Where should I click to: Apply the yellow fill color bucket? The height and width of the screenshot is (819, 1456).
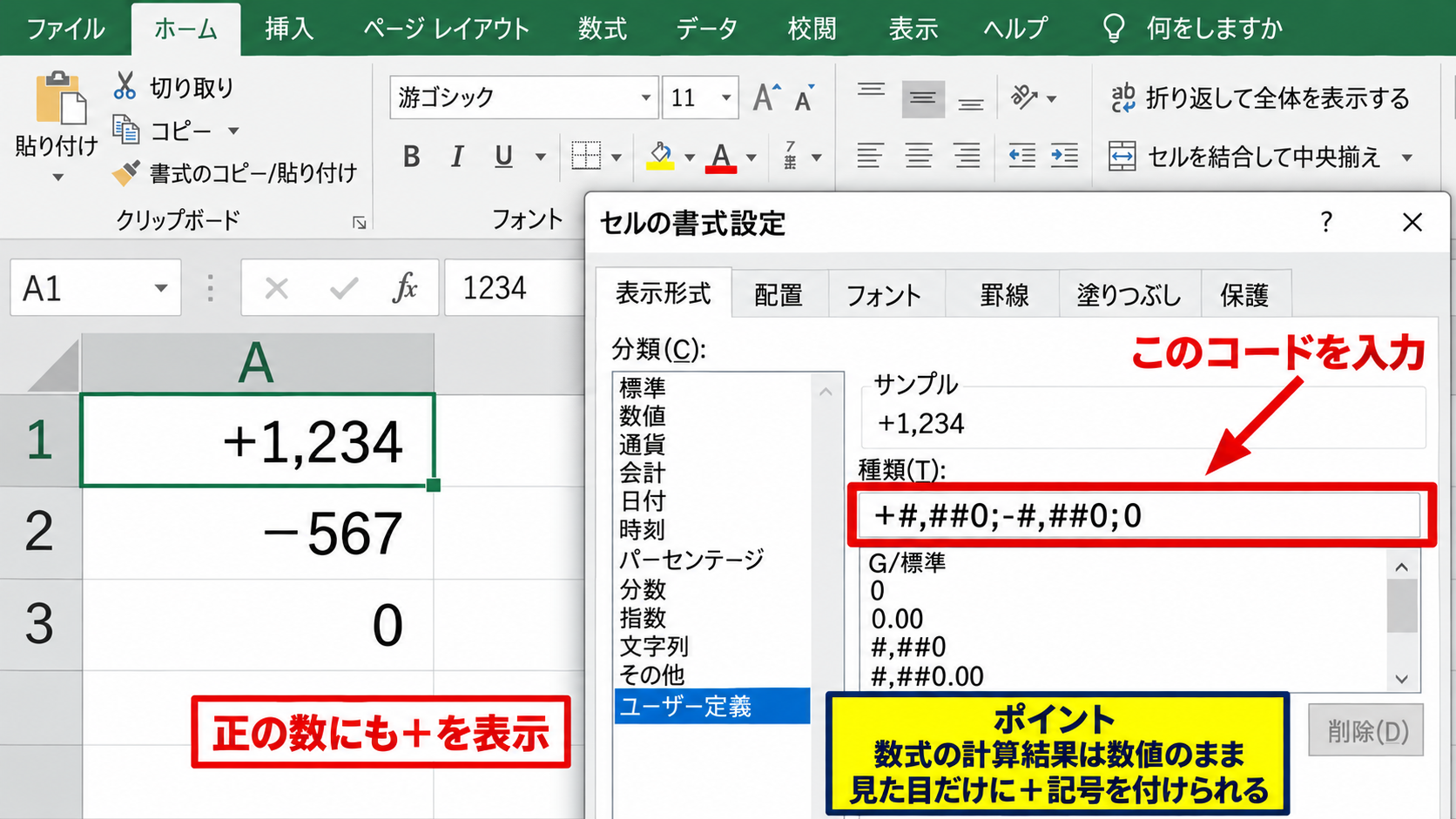[660, 157]
